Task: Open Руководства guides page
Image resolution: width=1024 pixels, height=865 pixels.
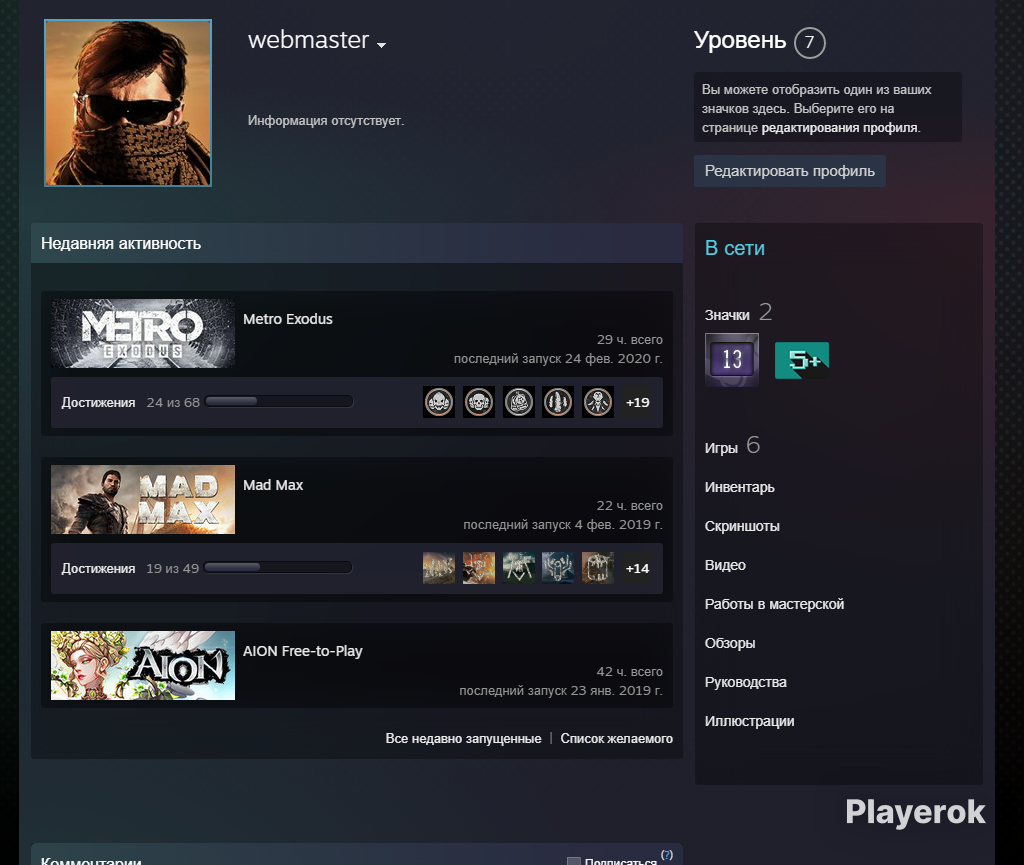Action: [746, 682]
